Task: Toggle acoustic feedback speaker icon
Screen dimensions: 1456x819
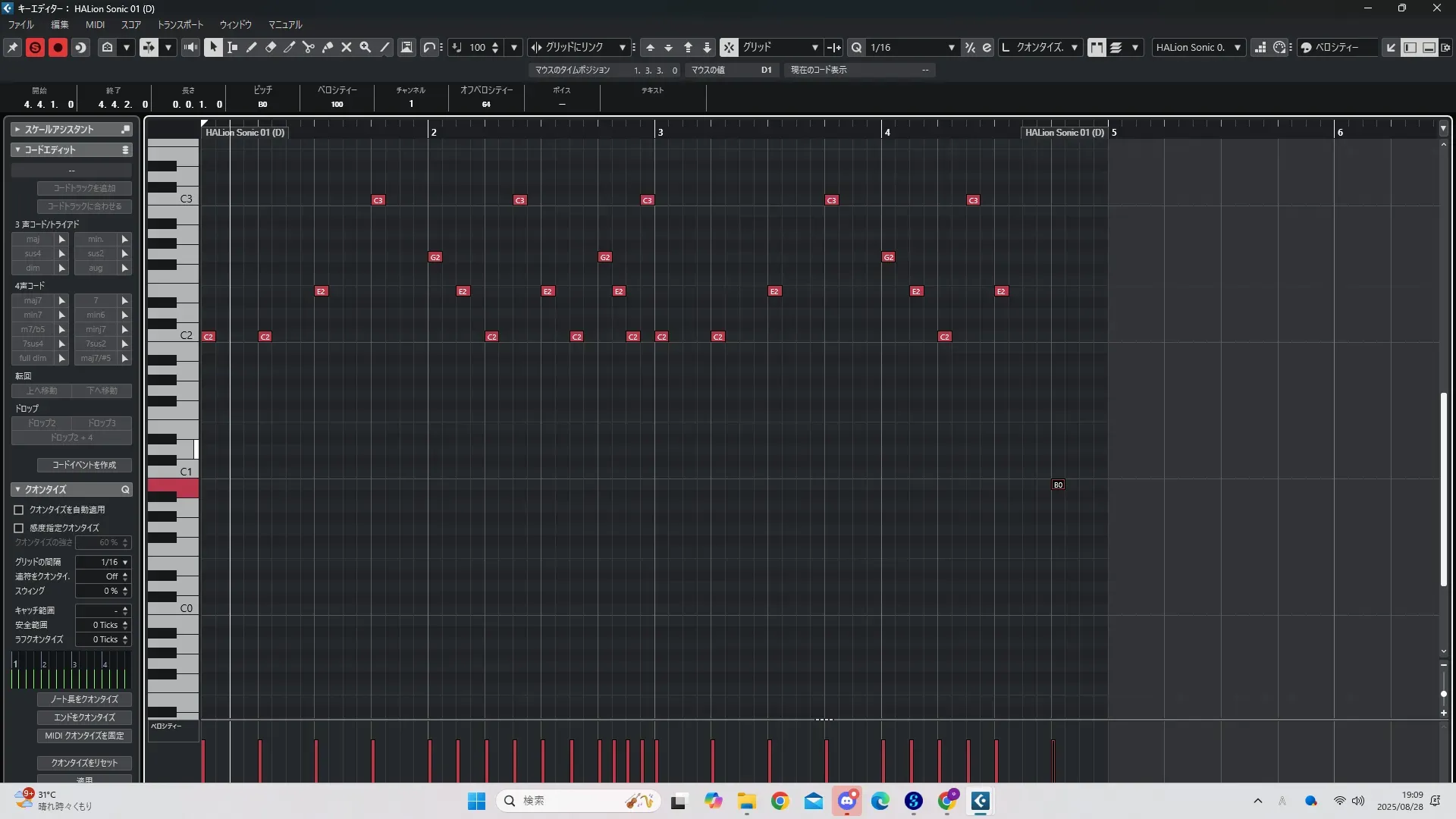Action: point(190,47)
